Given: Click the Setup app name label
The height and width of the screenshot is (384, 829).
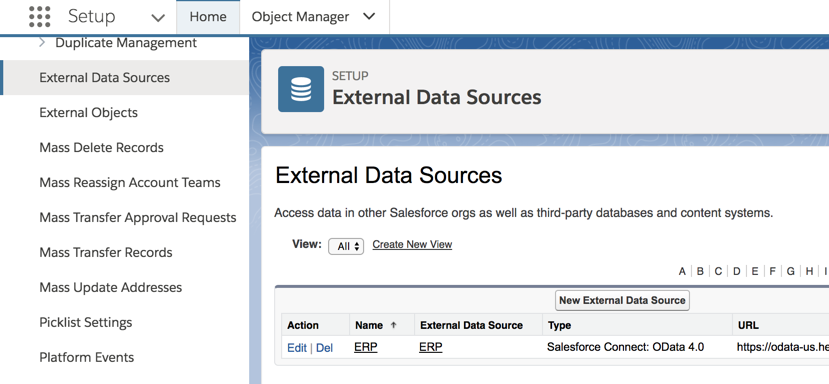Looking at the screenshot, I should tap(91, 17).
